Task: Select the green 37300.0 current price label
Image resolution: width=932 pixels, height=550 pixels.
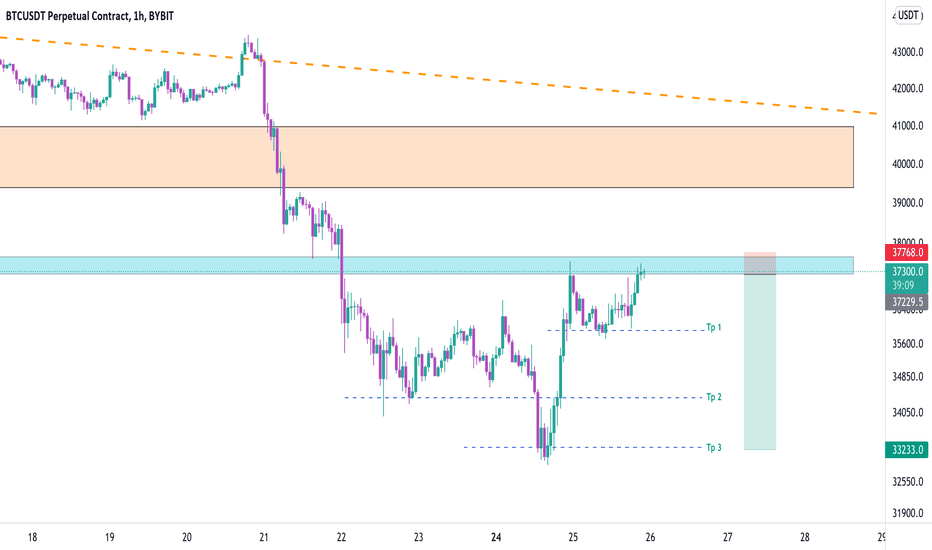Action: 906,272
